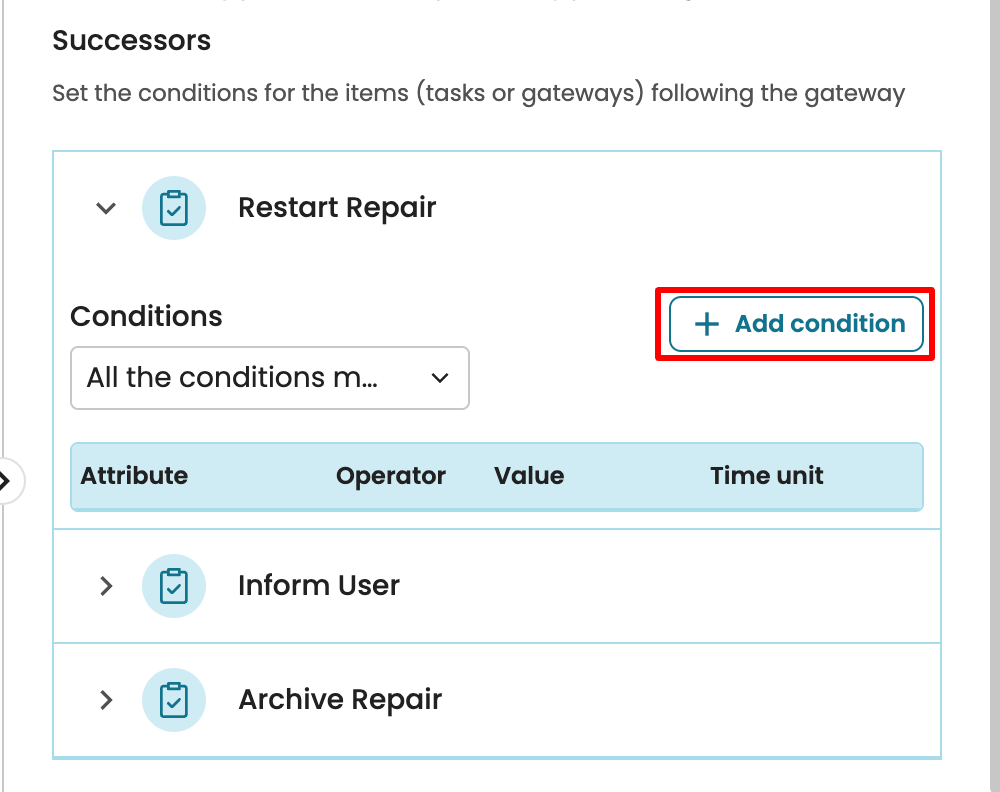1000x792 pixels.
Task: Click the Value column header
Action: pyautogui.click(x=529, y=476)
